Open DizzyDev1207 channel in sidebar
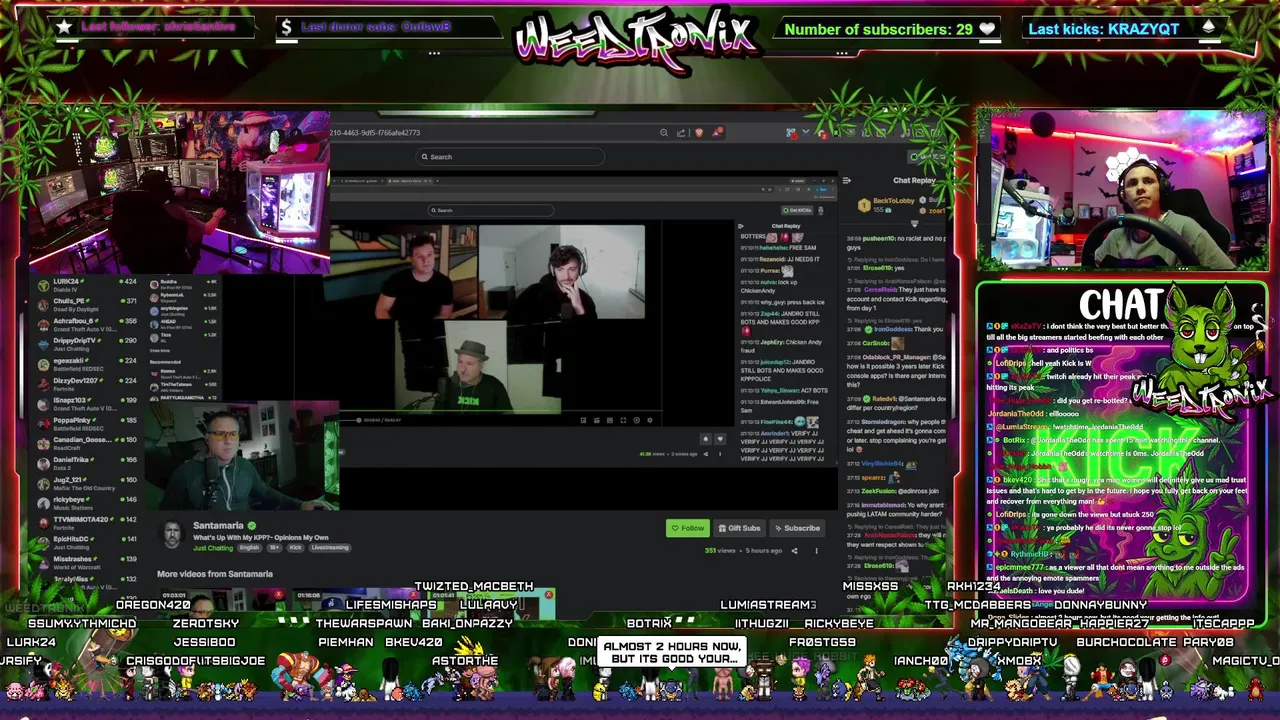Screen dimensions: 1280x720 point(86,384)
